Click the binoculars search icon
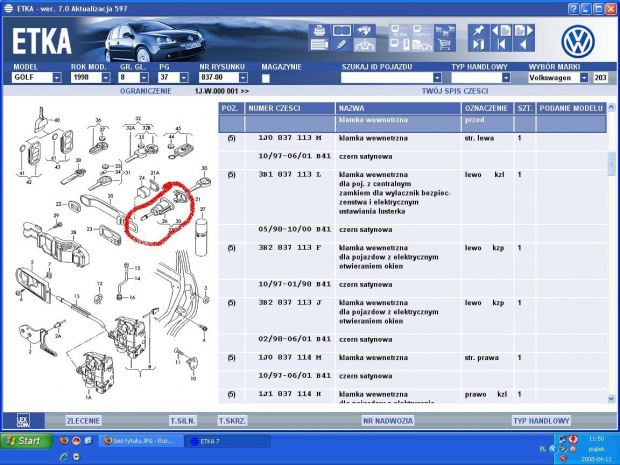 (x=364, y=31)
